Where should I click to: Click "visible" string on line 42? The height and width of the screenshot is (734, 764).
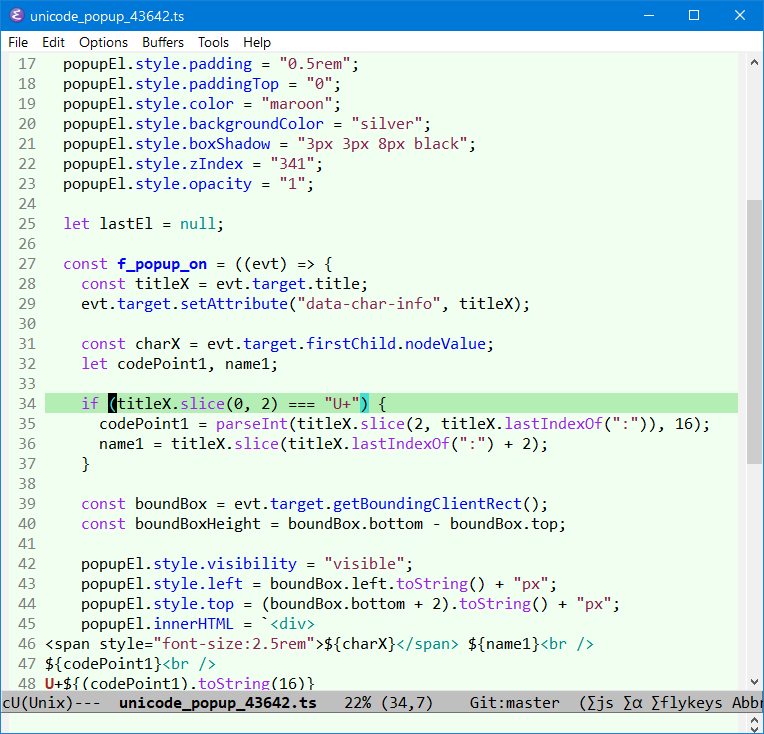364,564
